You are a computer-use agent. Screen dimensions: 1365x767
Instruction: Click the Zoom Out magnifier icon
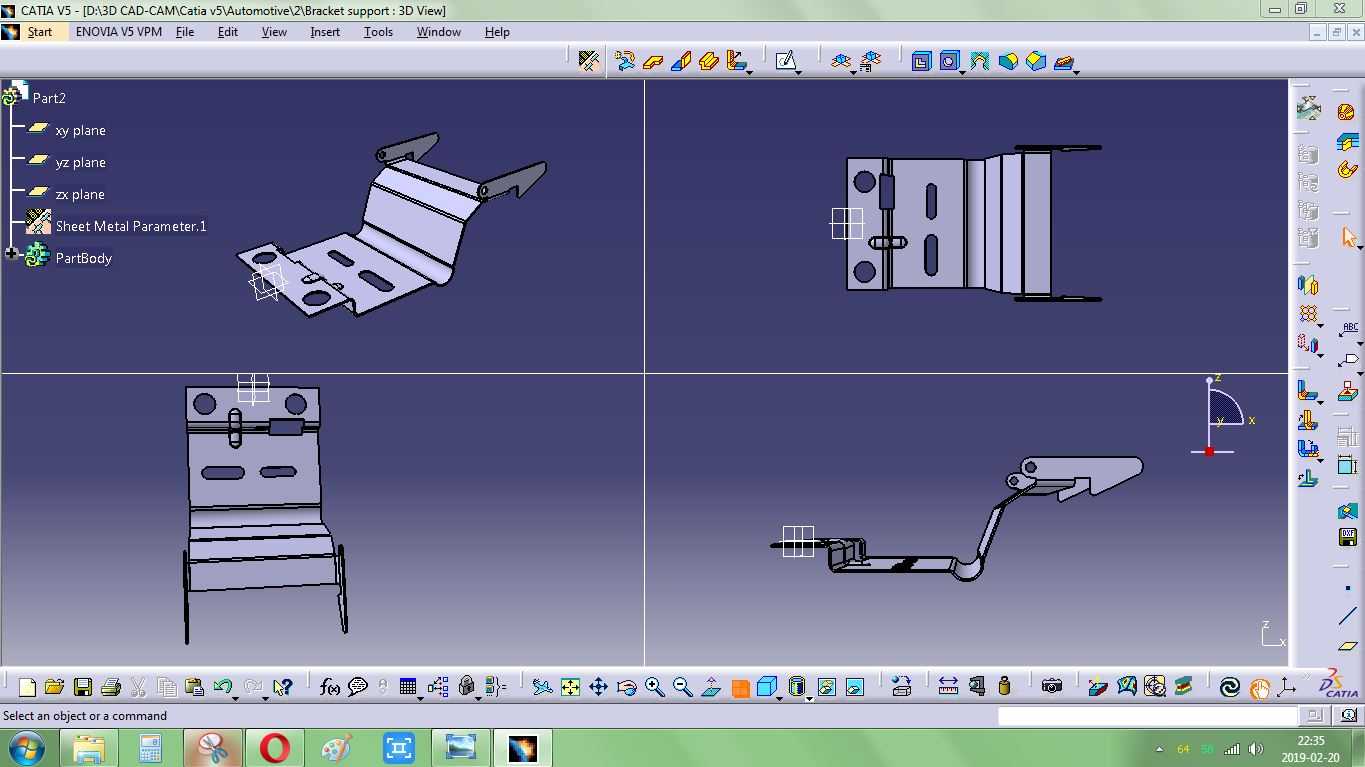point(683,687)
